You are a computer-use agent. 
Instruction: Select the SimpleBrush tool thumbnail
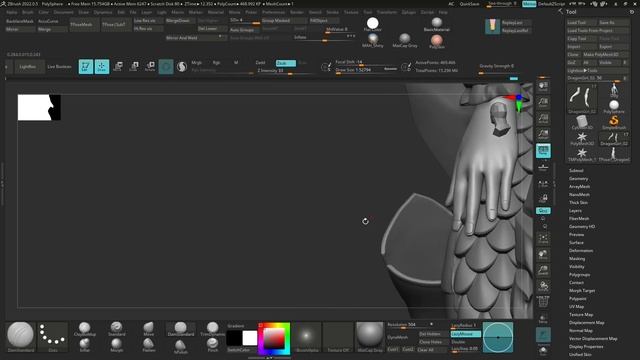614,122
